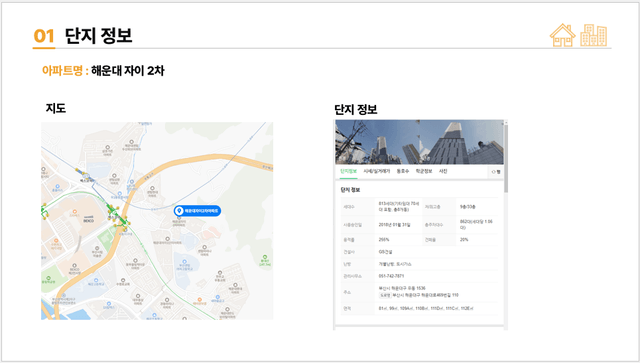The height and width of the screenshot is (363, 640).
Task: Click the blue school icon below the pin
Action: point(184,262)
